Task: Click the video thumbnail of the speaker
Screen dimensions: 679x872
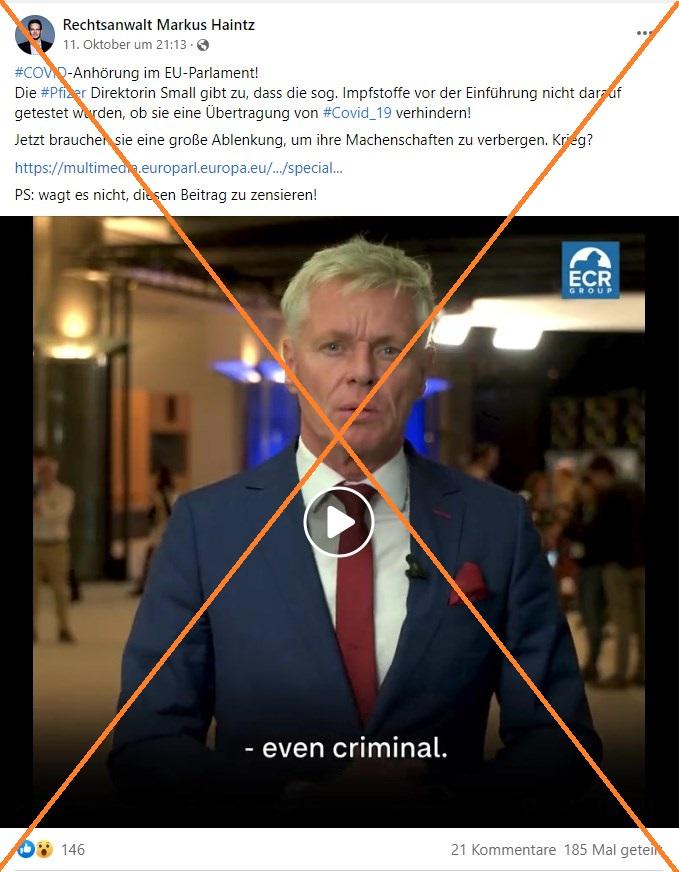Action: pyautogui.click(x=339, y=522)
